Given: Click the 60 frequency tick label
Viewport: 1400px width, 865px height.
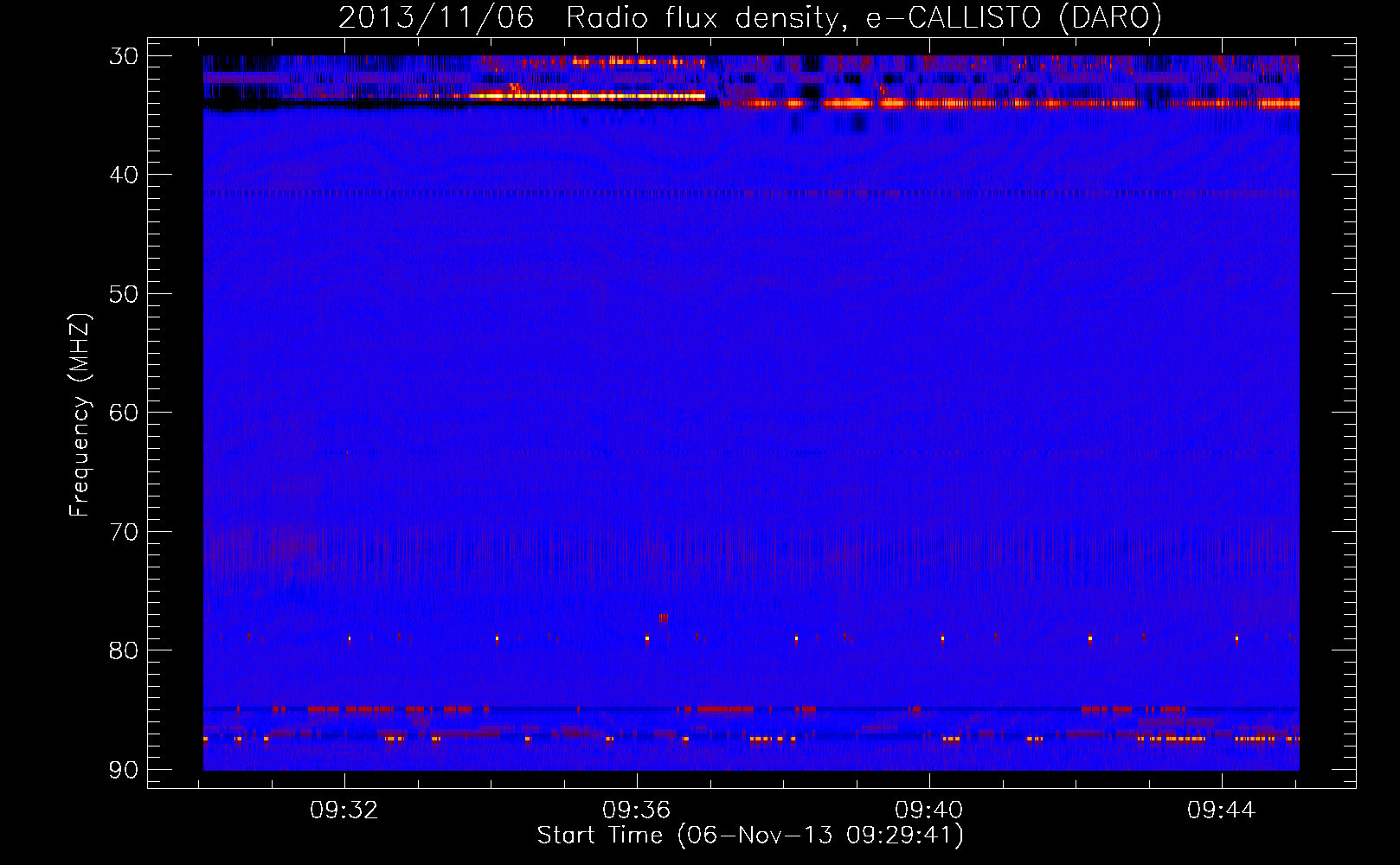Looking at the screenshot, I should [x=124, y=413].
